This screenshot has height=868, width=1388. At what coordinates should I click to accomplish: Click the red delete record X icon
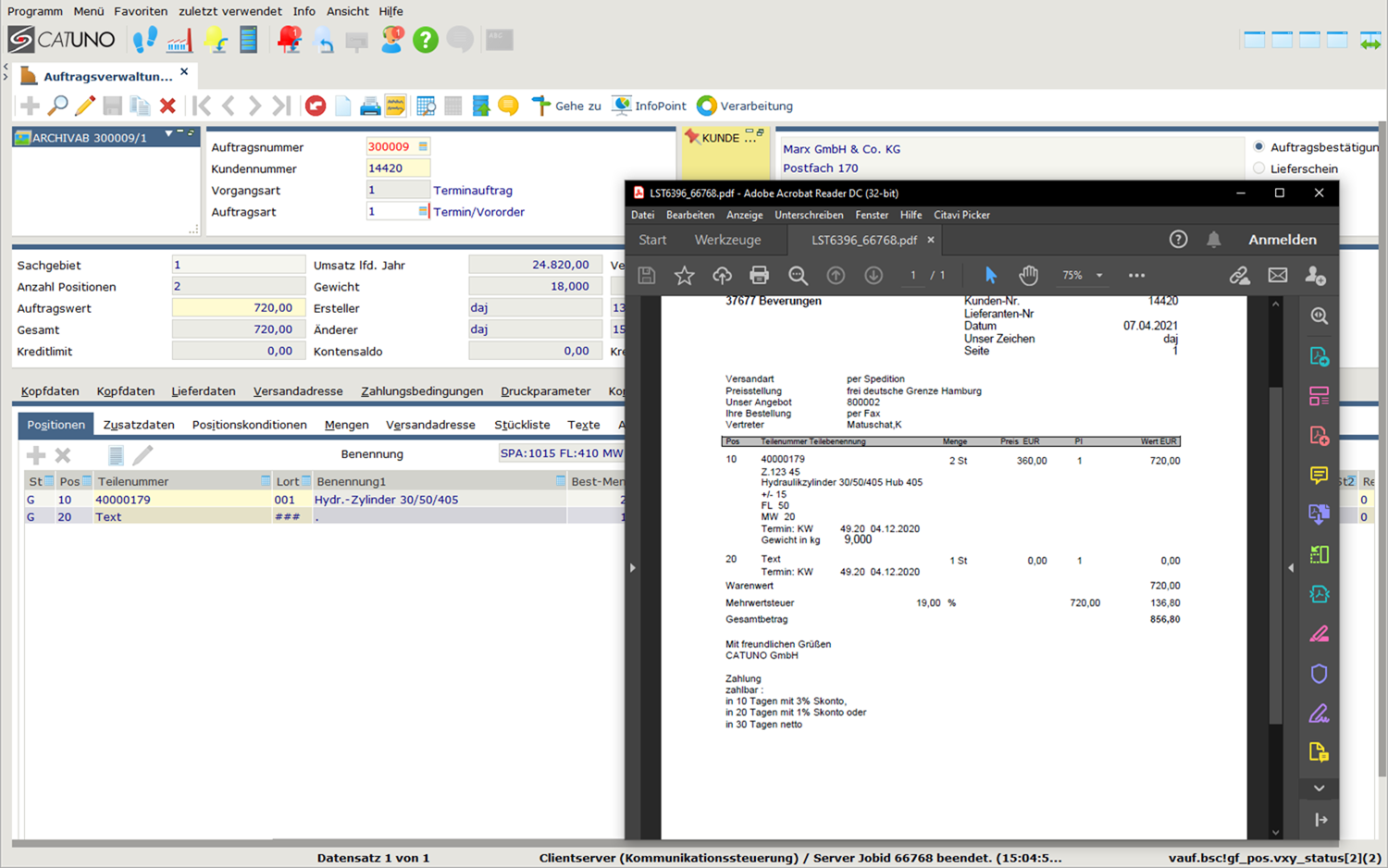pyautogui.click(x=167, y=106)
